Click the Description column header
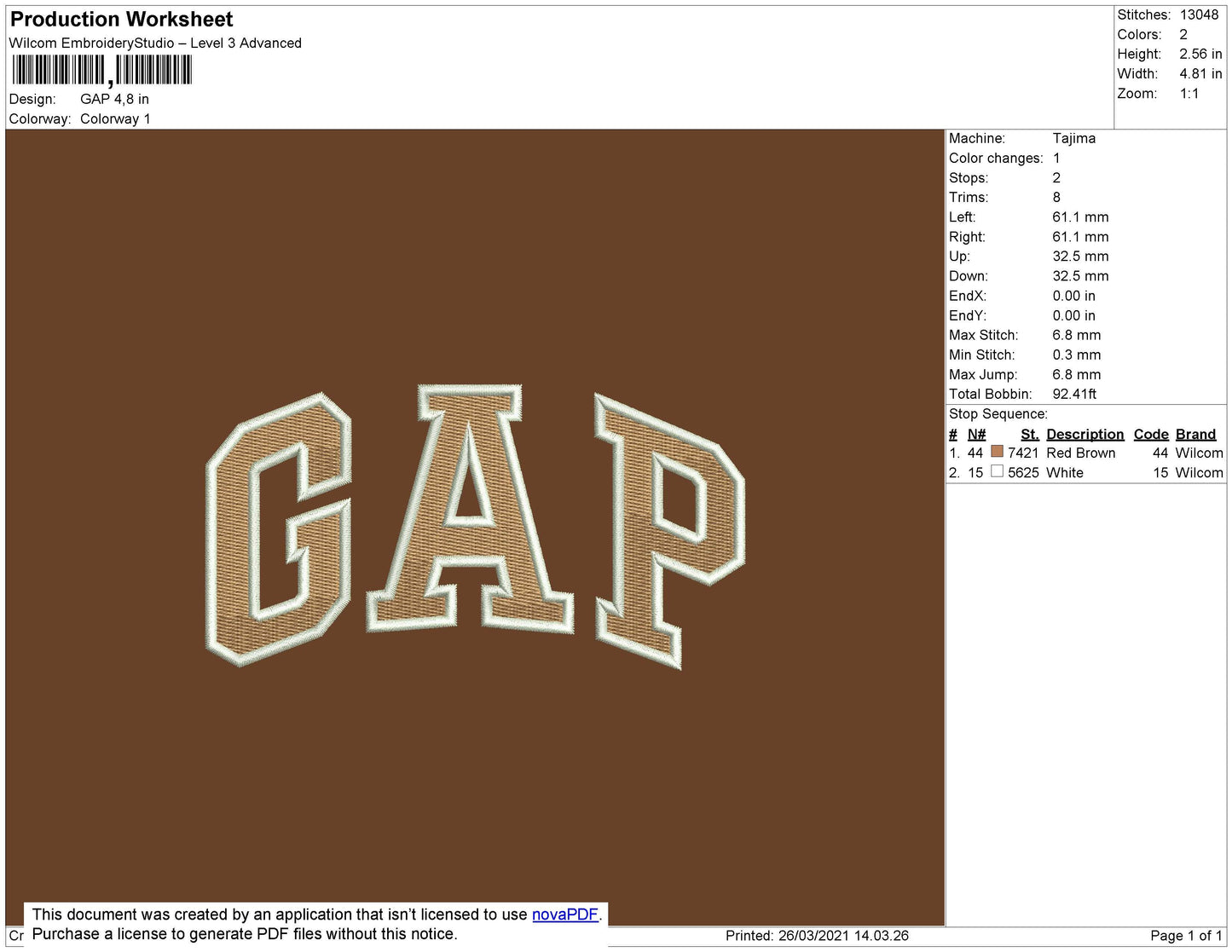 coord(1085,435)
